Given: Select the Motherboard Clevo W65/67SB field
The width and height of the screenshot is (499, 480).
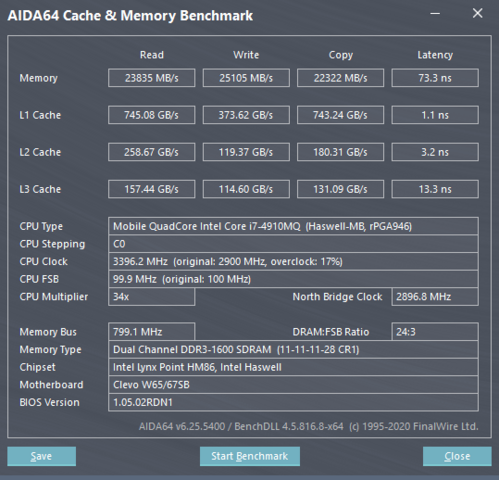Looking at the screenshot, I should click(x=293, y=385).
